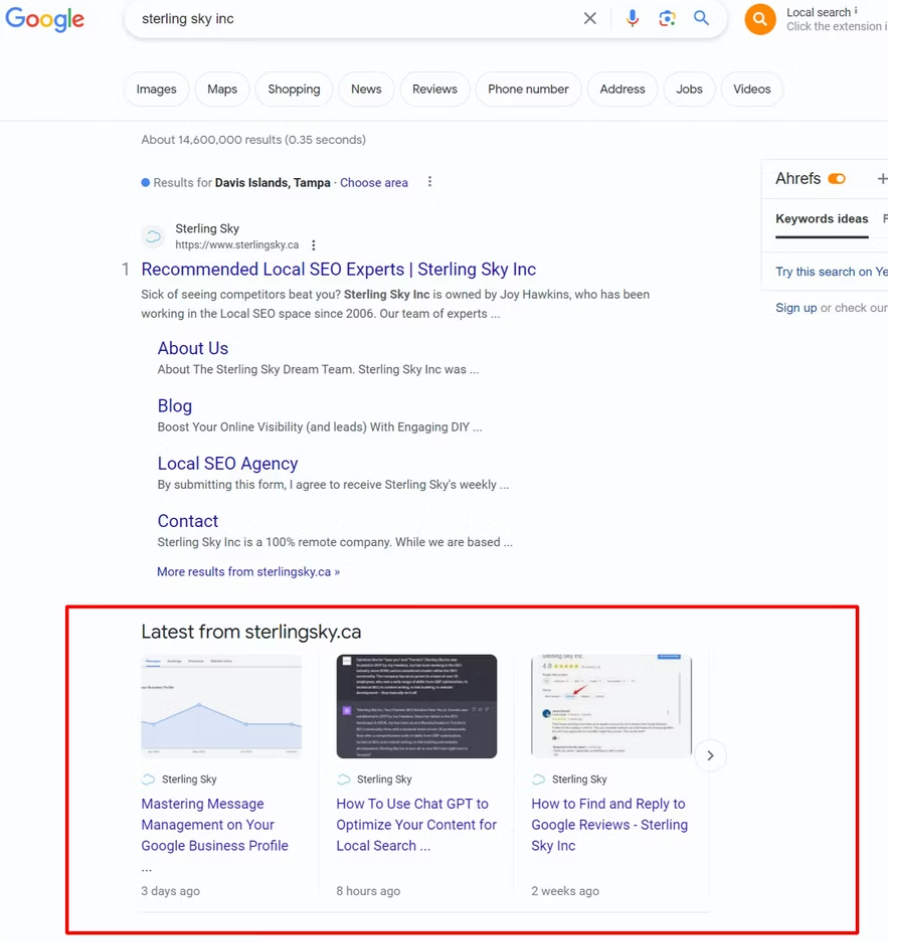The height and width of the screenshot is (942, 907).
Task: Select the Images filter chip
Action: [156, 89]
